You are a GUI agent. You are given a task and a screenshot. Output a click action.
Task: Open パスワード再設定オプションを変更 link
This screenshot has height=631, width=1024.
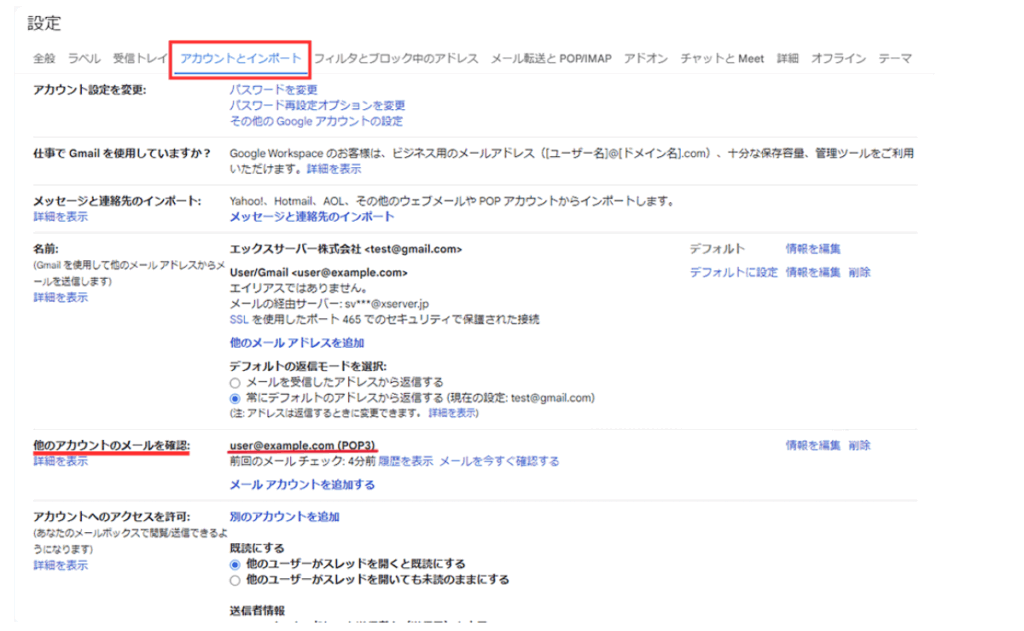[x=317, y=105]
